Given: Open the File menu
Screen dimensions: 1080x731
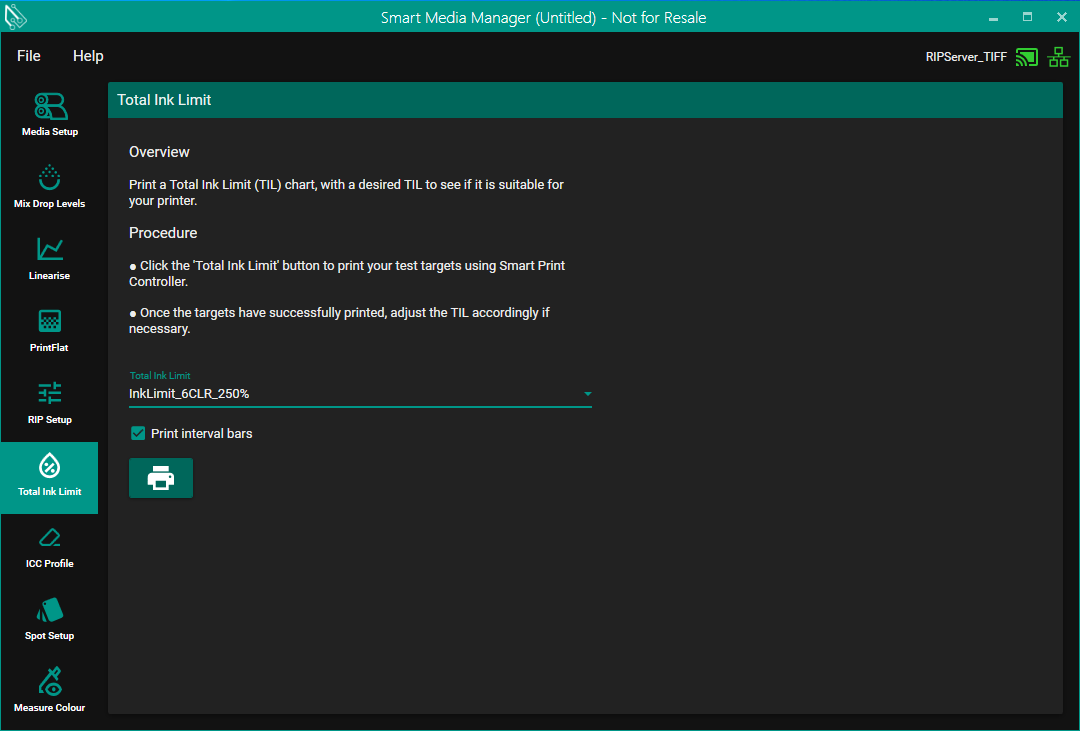Looking at the screenshot, I should point(29,56).
